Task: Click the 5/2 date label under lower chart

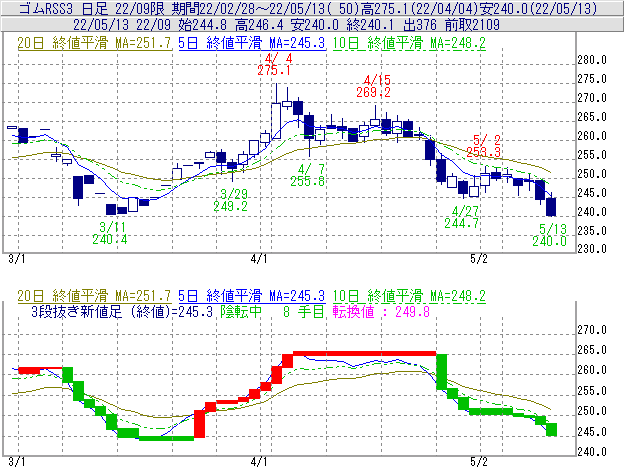Action: [479, 462]
